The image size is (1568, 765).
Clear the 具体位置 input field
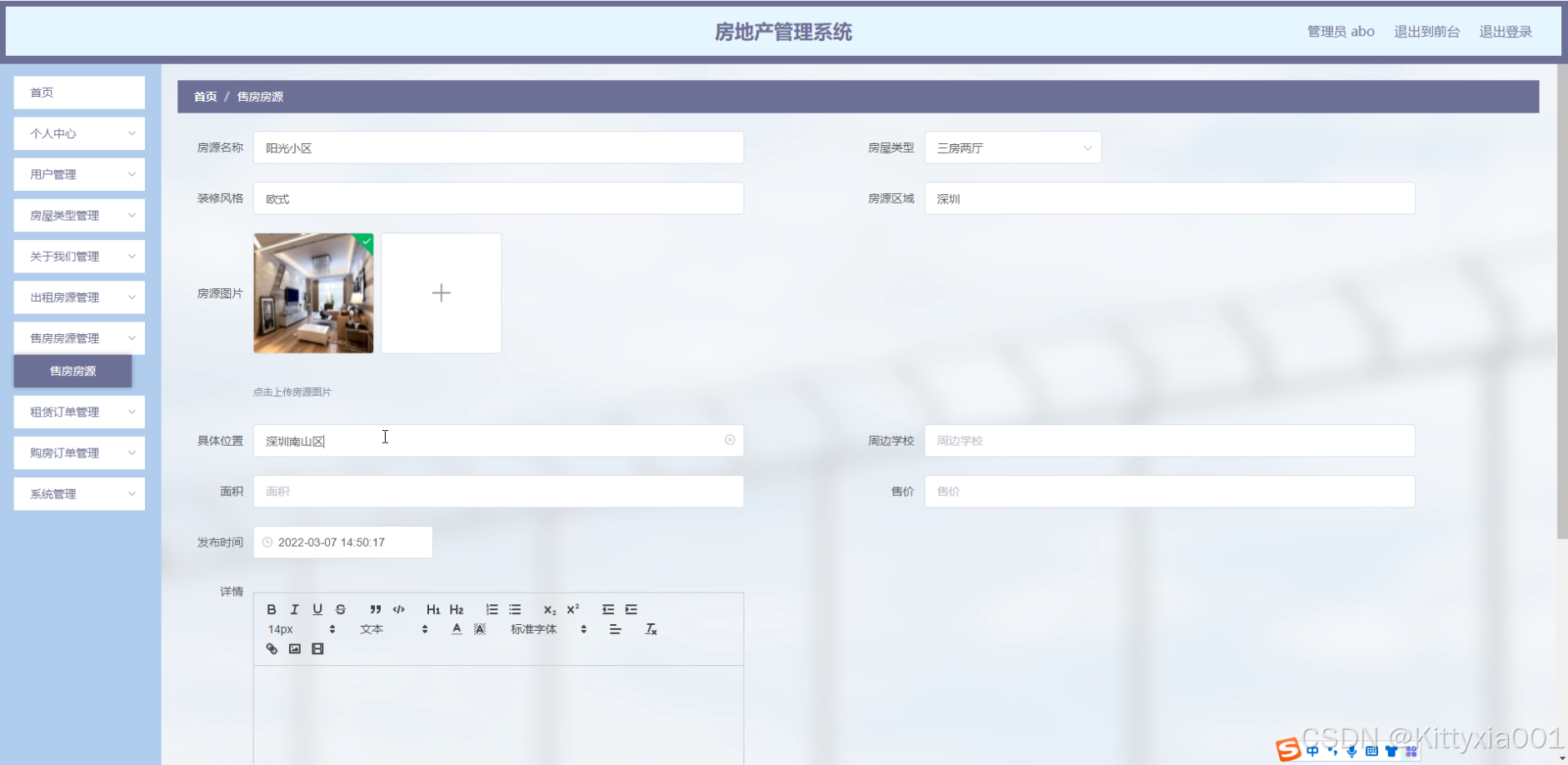[730, 440]
